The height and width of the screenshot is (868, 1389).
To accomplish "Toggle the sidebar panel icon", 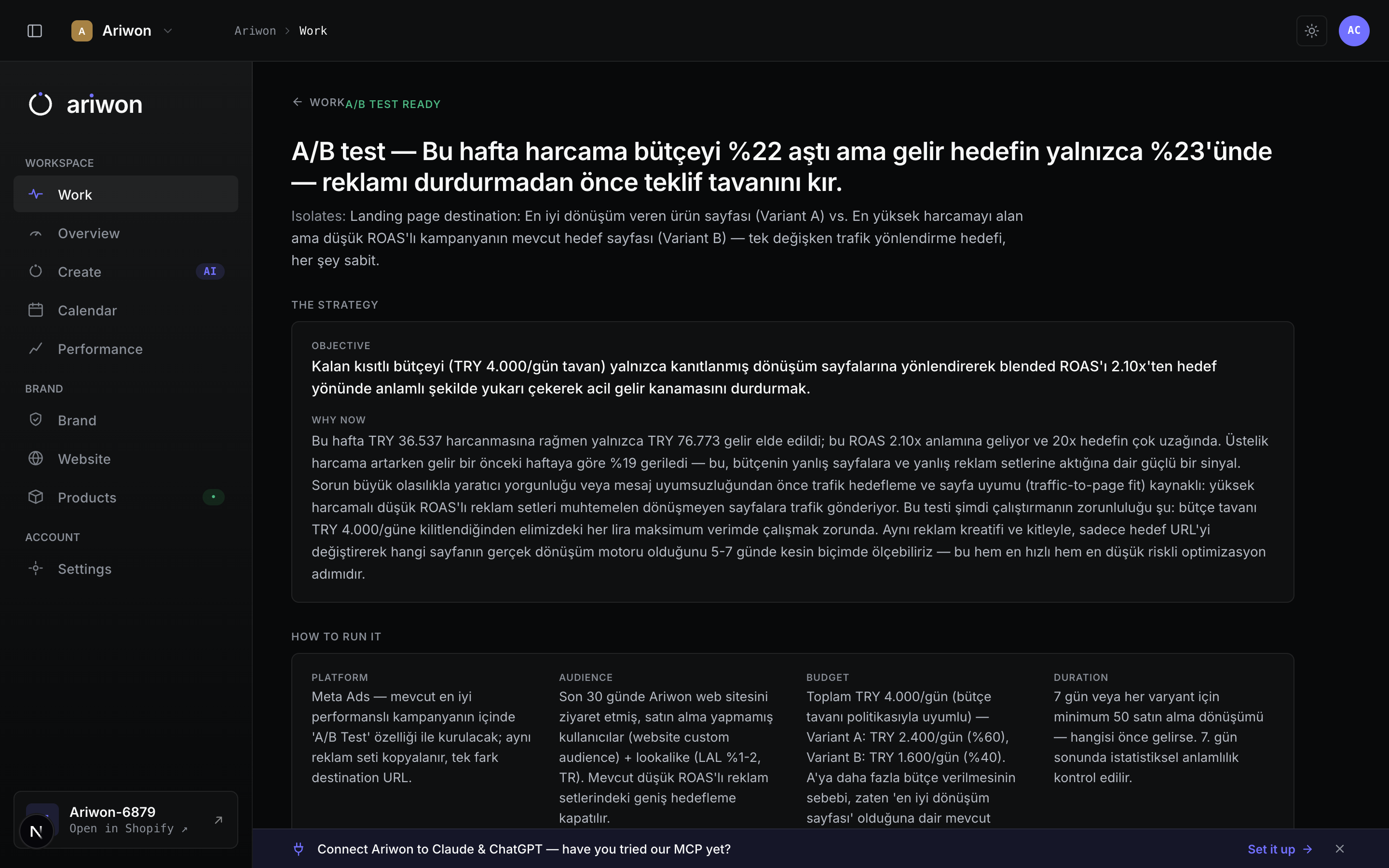I will pos(34,30).
